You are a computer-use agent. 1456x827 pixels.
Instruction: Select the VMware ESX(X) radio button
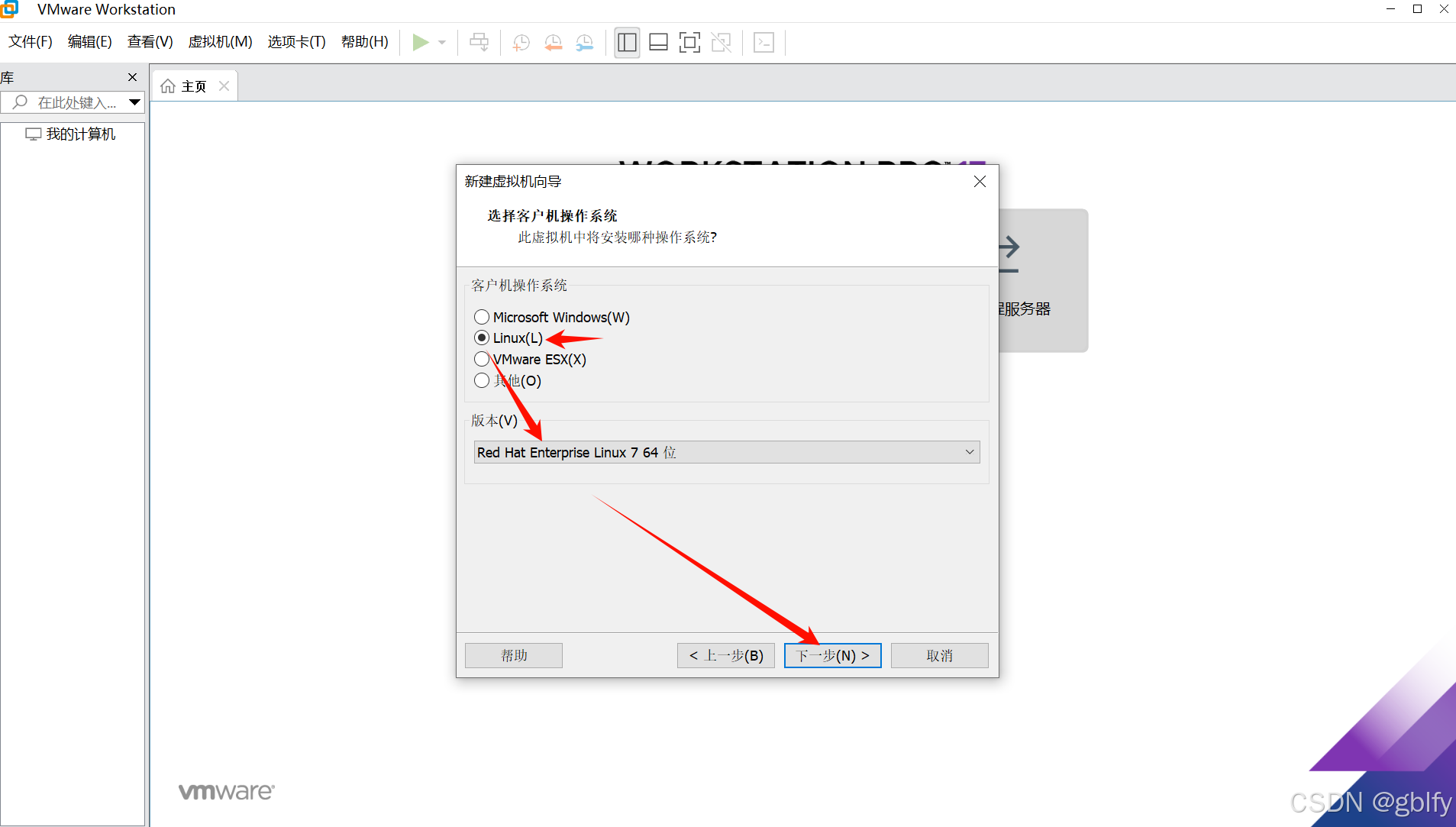pos(481,359)
